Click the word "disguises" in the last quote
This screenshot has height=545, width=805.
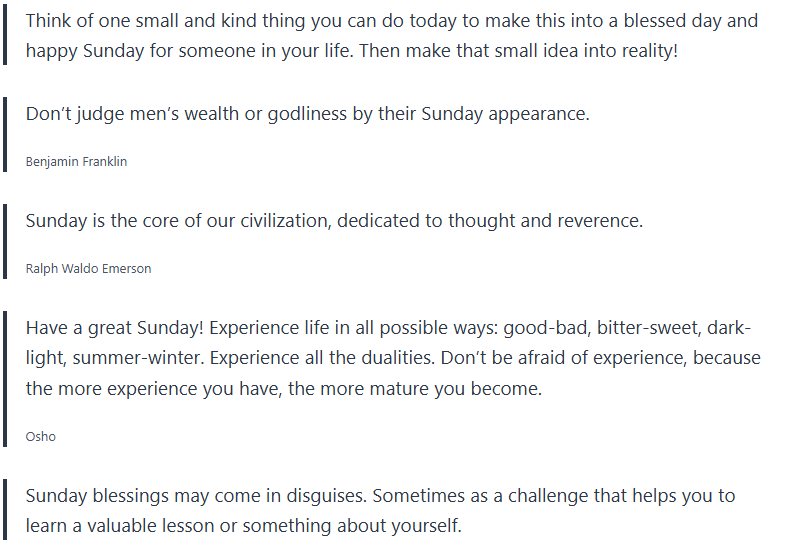point(405,495)
